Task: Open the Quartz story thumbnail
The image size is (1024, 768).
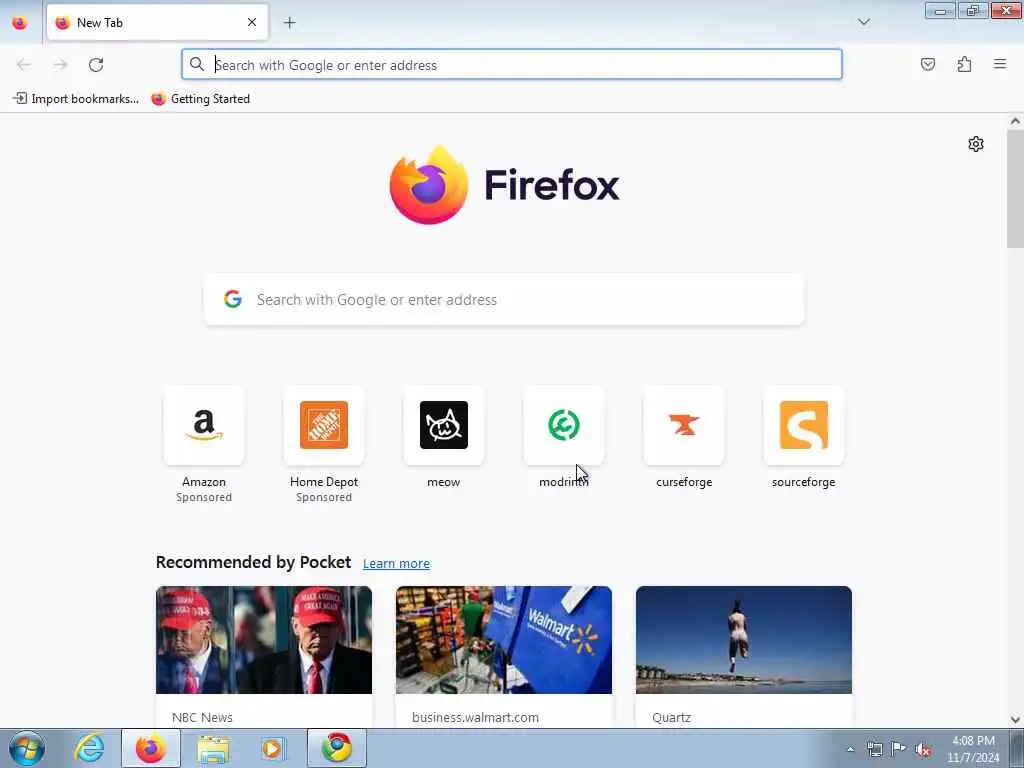Action: [x=744, y=640]
